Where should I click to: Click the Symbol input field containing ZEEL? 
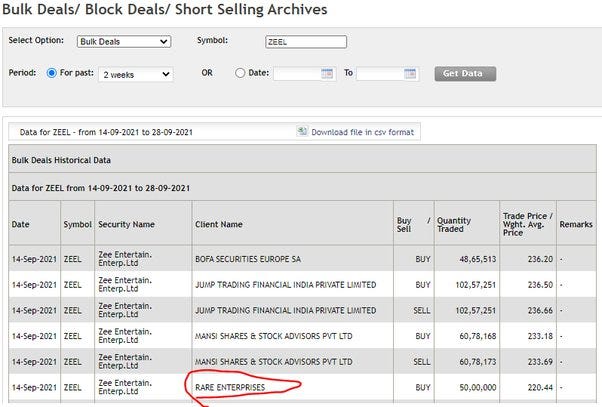click(306, 42)
